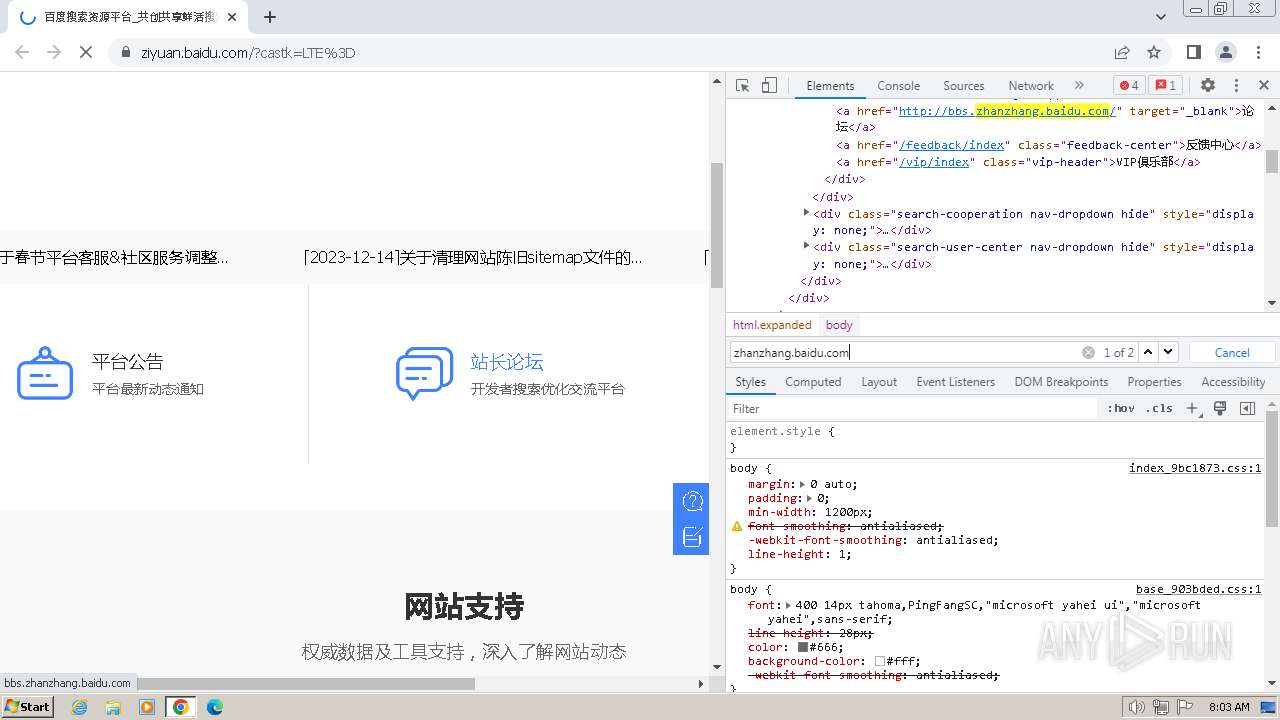
Task: Open Chrome three-dot menu
Action: click(1257, 52)
